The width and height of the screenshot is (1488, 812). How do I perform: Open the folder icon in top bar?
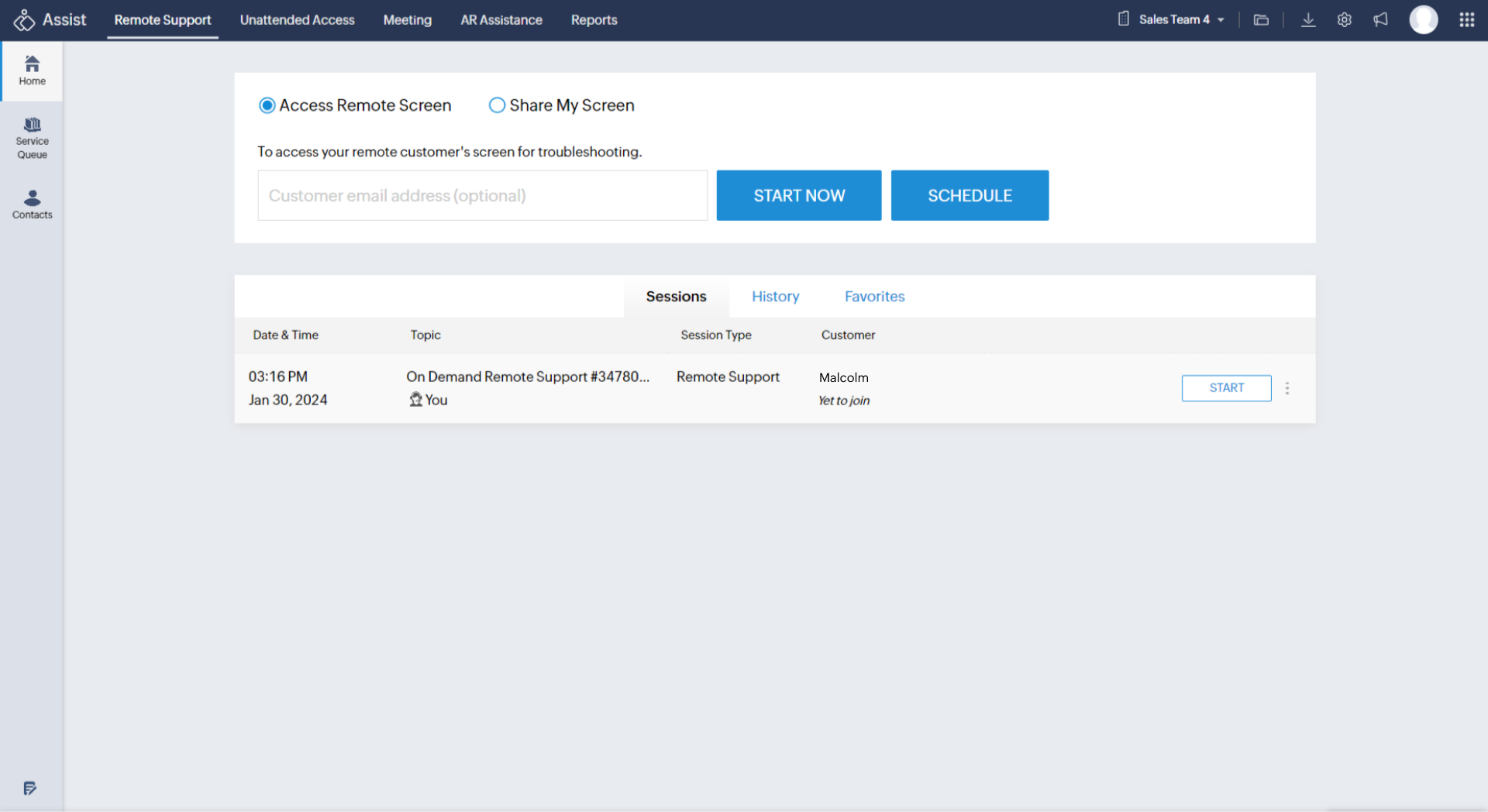pyautogui.click(x=1261, y=20)
